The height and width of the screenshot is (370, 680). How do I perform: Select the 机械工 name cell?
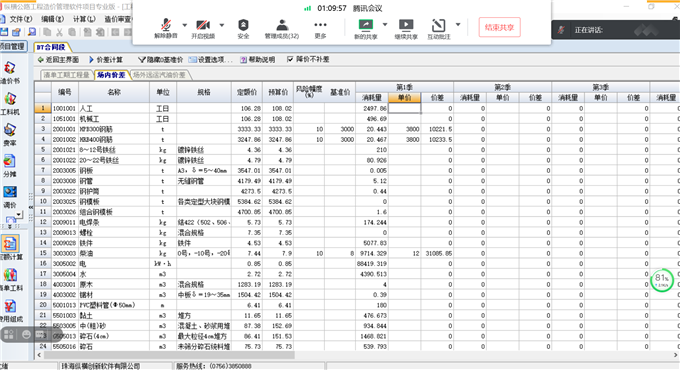click(x=114, y=119)
